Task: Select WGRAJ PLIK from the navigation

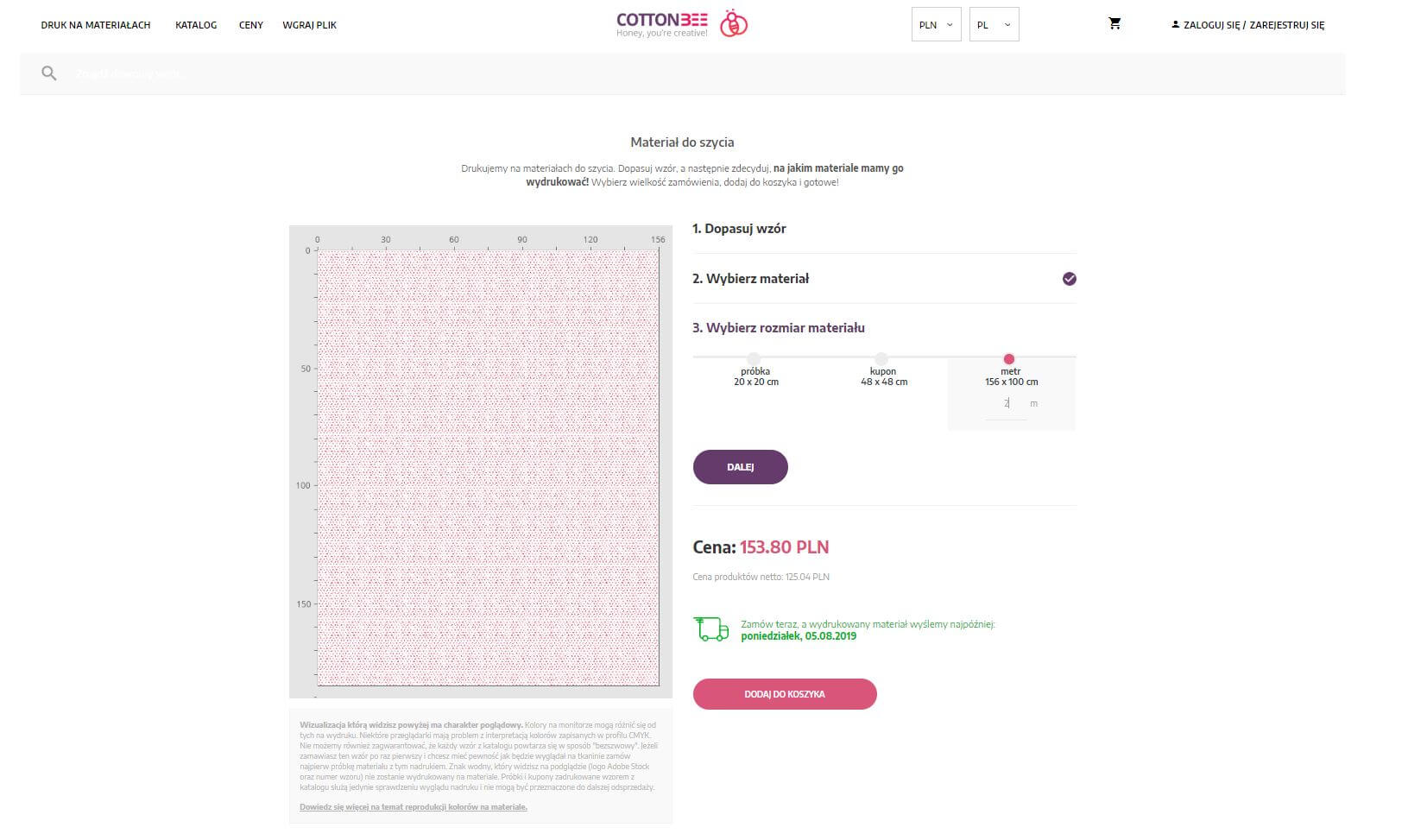Action: [309, 25]
